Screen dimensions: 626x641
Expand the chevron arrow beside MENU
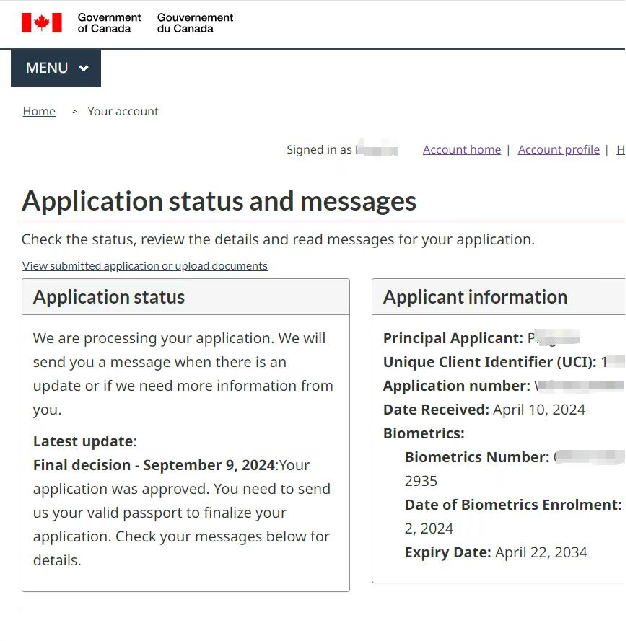(x=83, y=68)
